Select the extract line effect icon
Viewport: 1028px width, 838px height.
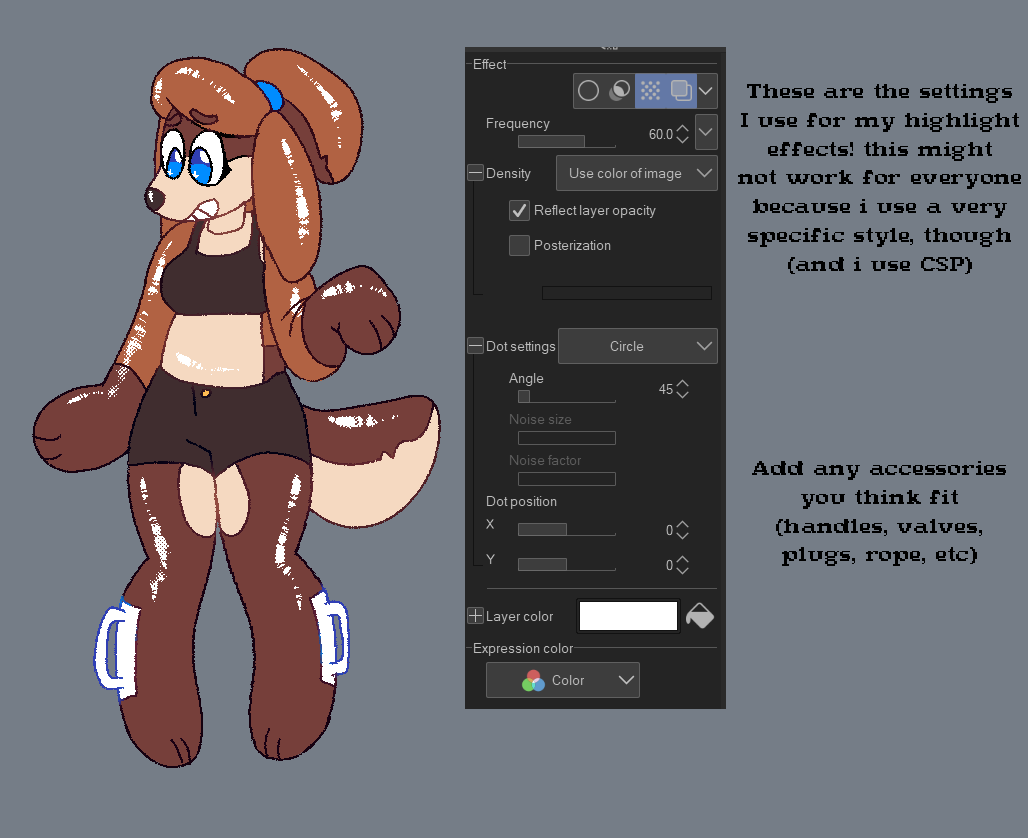(619, 90)
